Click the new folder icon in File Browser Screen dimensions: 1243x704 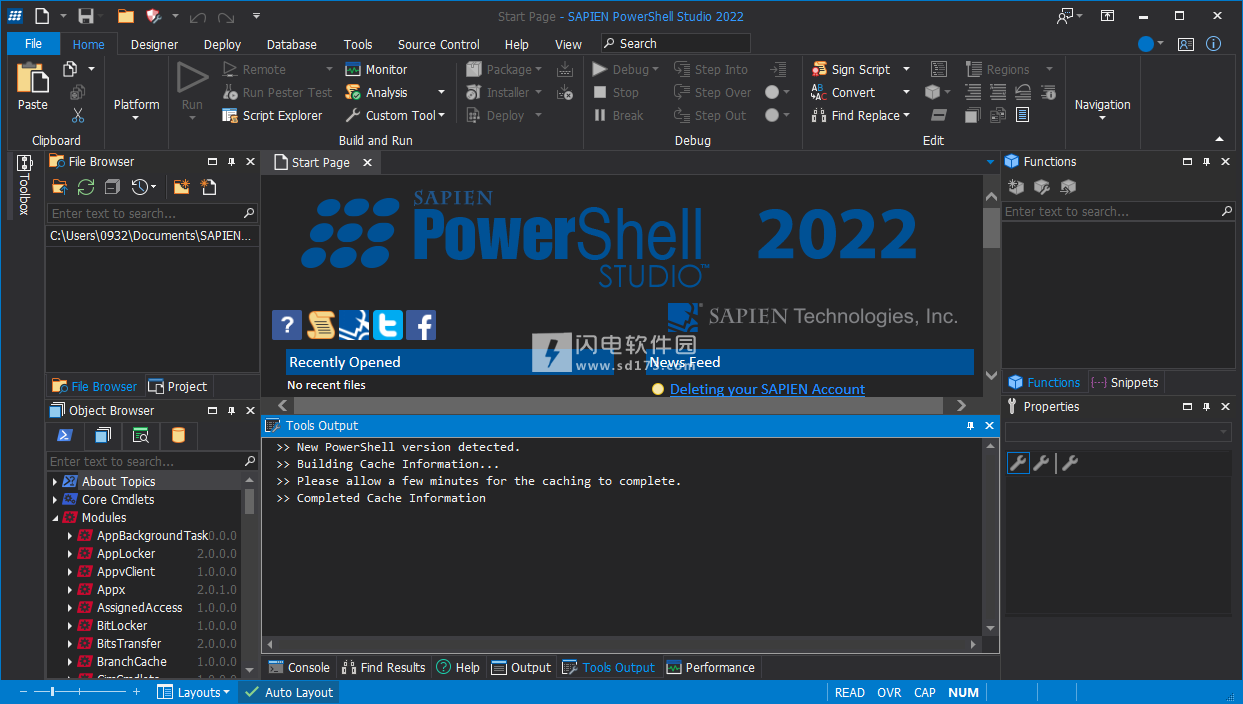point(182,187)
